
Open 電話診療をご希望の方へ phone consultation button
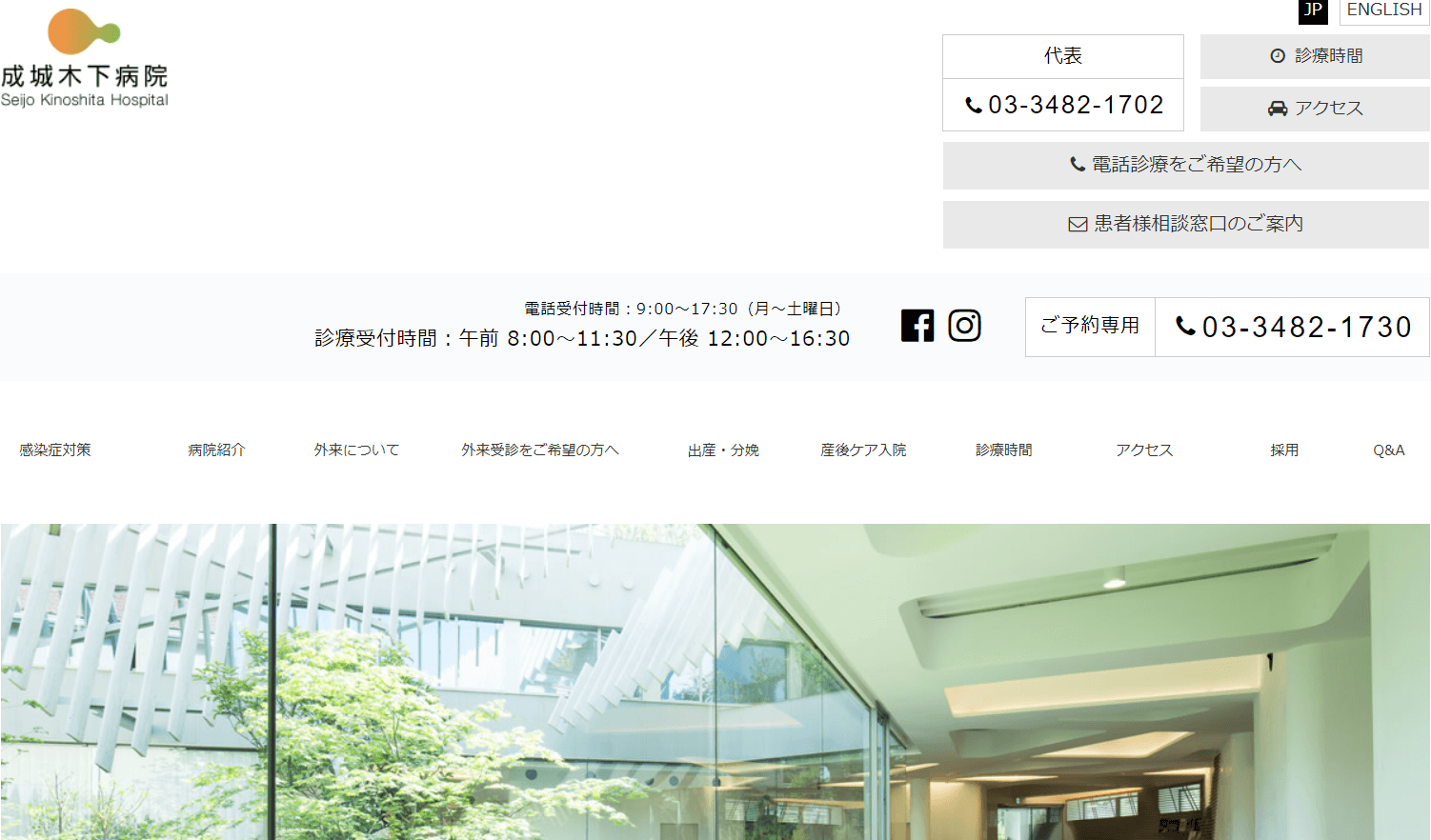pos(1185,165)
